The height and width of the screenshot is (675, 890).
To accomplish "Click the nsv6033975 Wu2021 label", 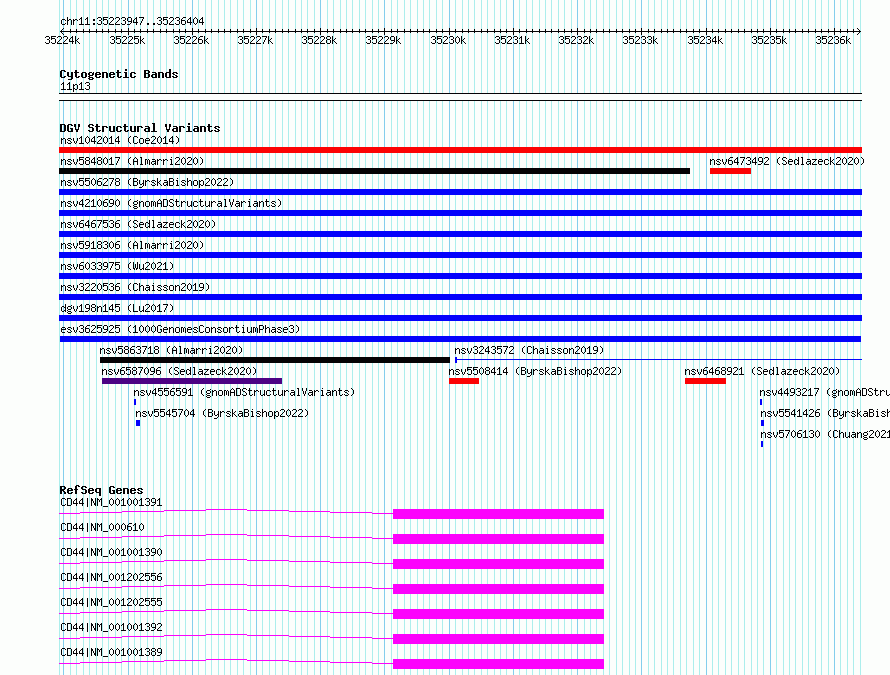I will [x=117, y=266].
